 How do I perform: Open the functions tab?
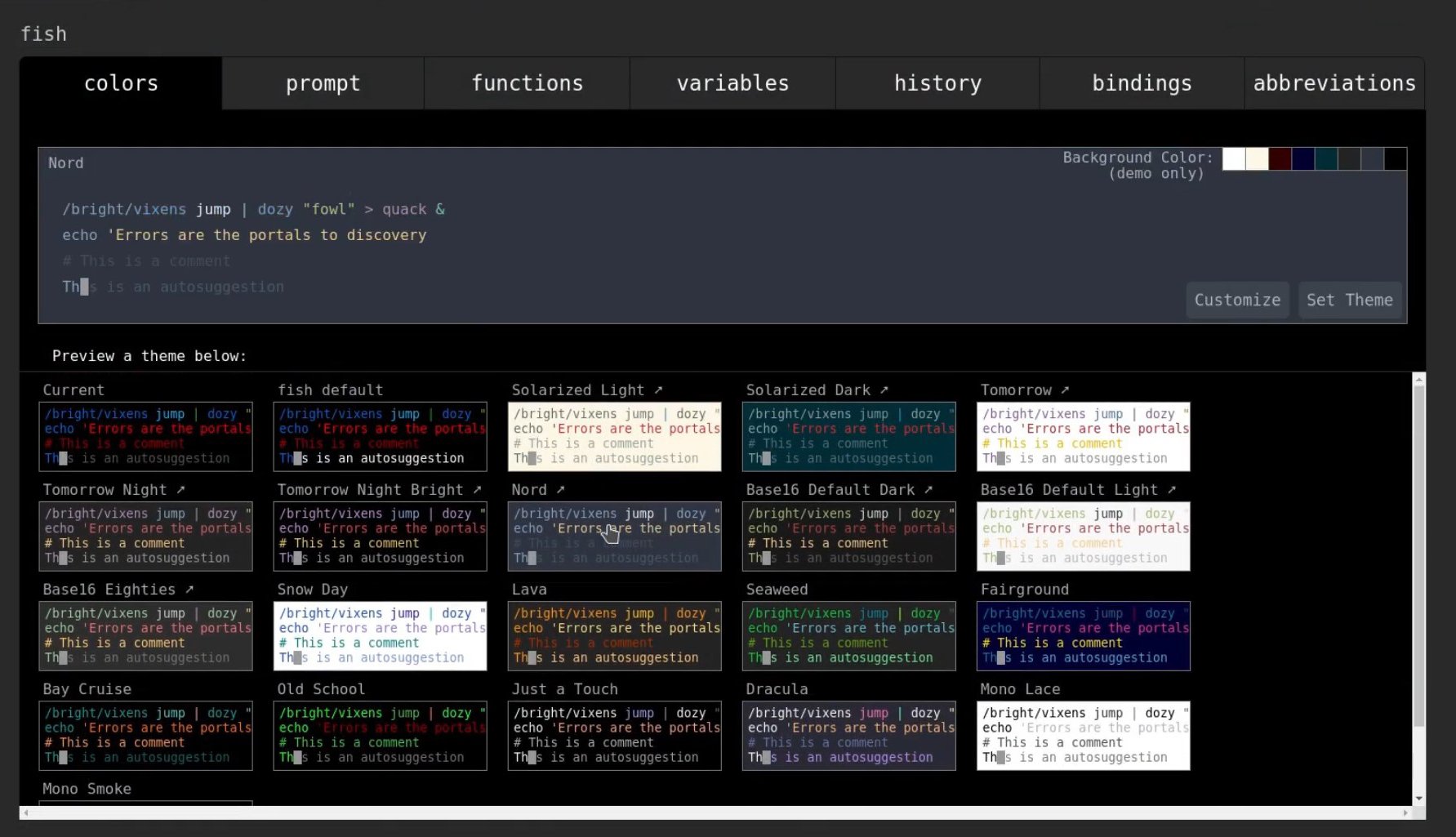(528, 83)
